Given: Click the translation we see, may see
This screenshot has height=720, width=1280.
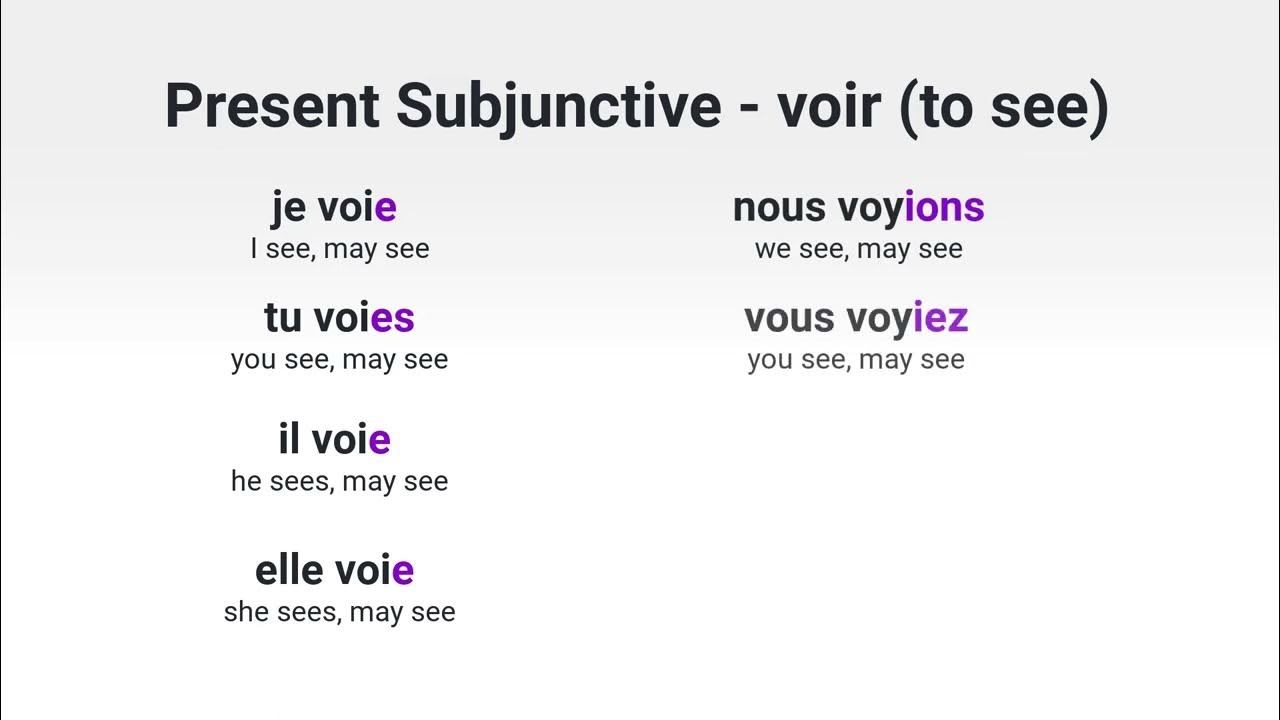Looking at the screenshot, I should click(859, 249).
